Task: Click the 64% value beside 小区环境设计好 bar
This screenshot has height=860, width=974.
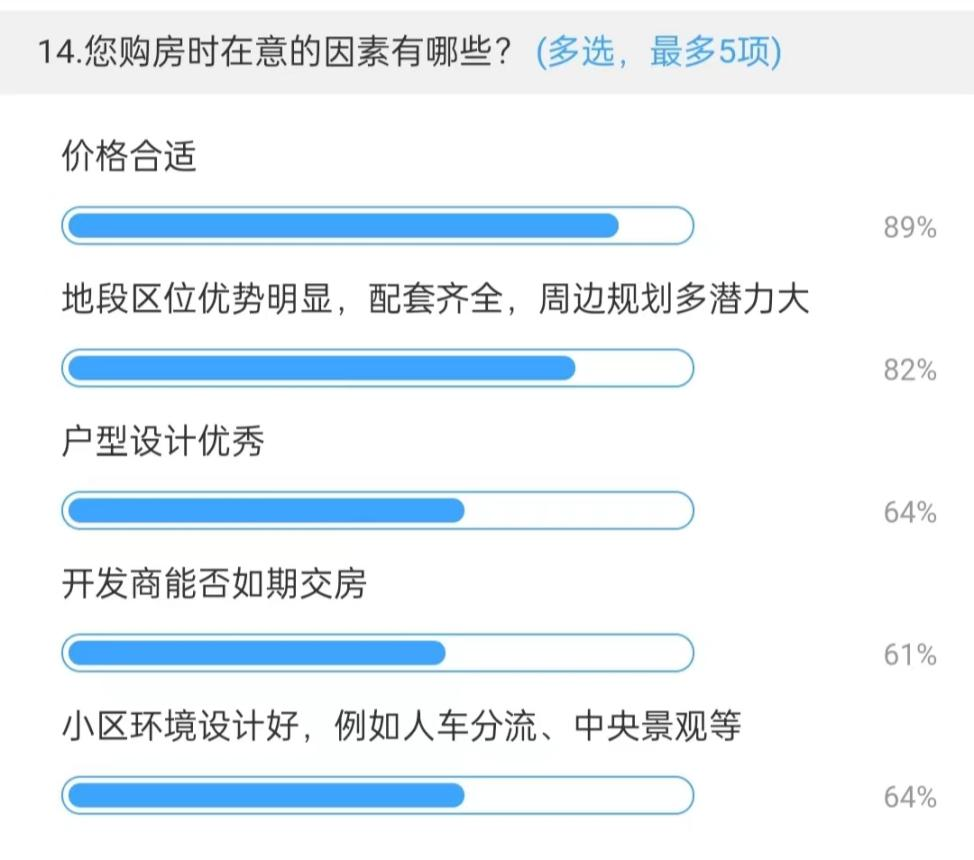Action: (x=909, y=797)
